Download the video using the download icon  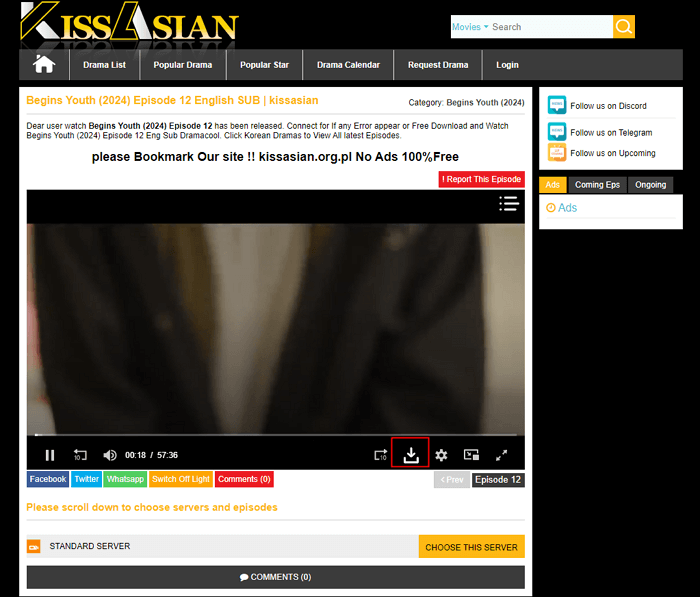click(411, 455)
